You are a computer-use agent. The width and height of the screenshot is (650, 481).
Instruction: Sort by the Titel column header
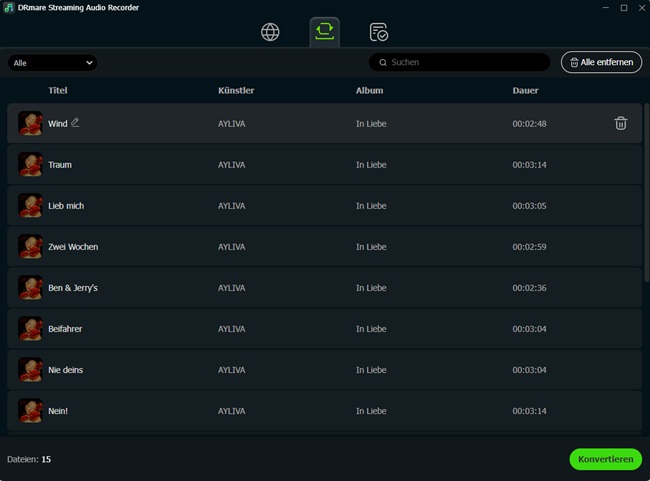point(58,91)
